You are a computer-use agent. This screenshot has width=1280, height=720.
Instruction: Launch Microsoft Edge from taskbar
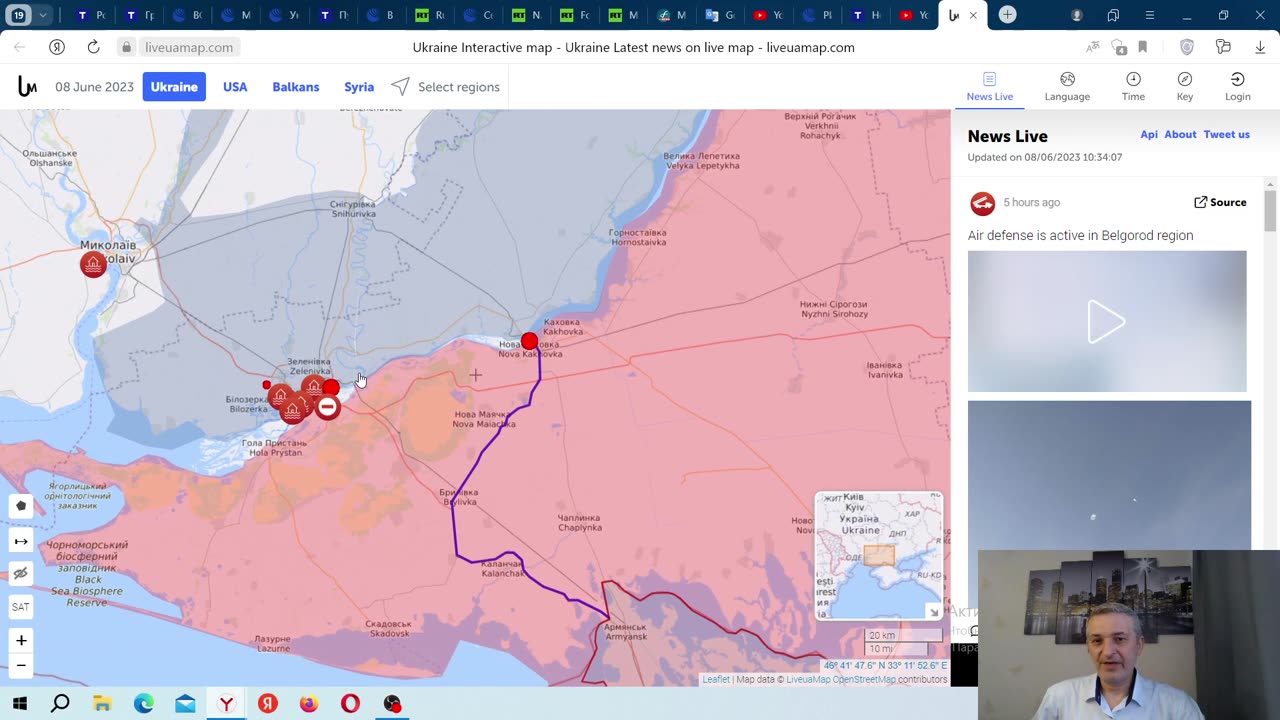[x=144, y=704]
